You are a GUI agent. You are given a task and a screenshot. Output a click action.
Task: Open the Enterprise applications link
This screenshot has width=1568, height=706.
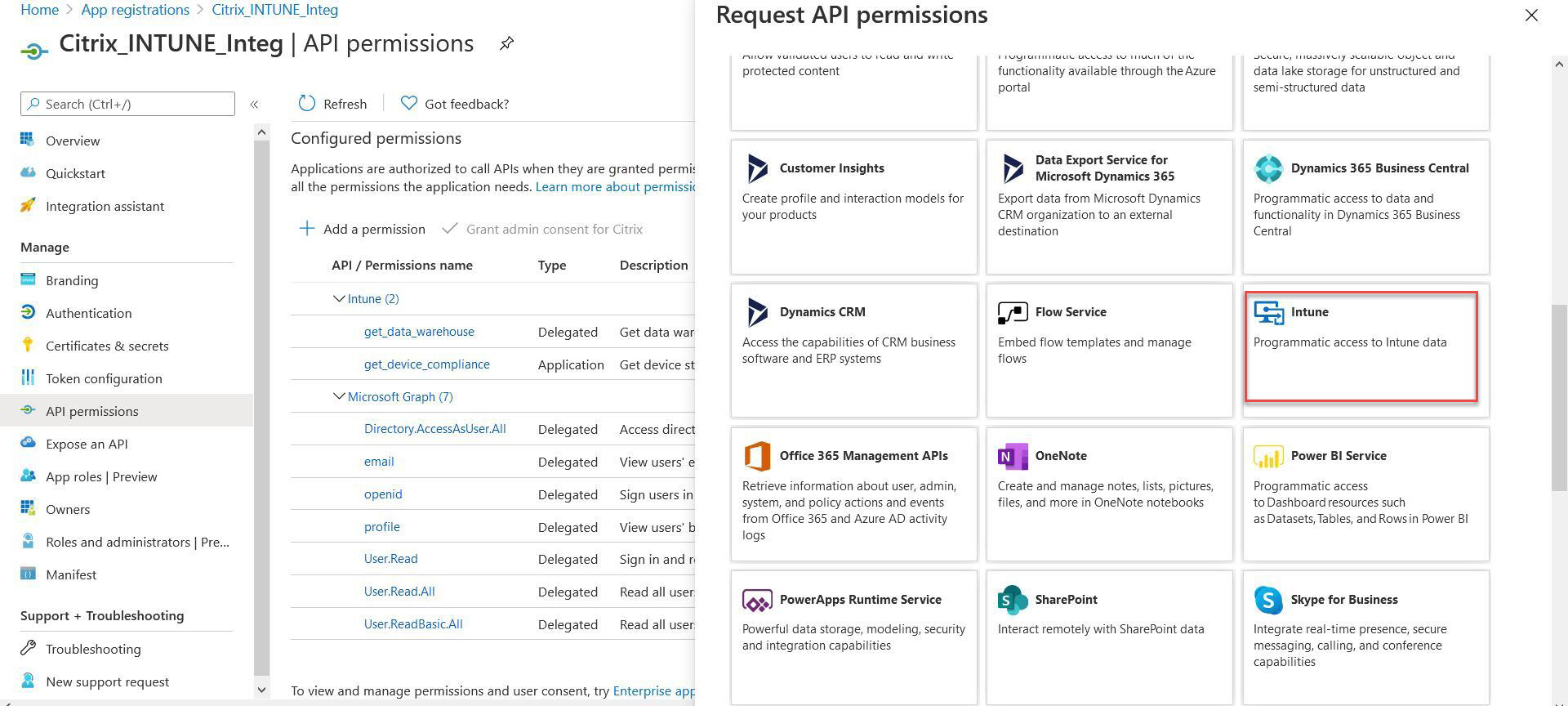coord(653,691)
